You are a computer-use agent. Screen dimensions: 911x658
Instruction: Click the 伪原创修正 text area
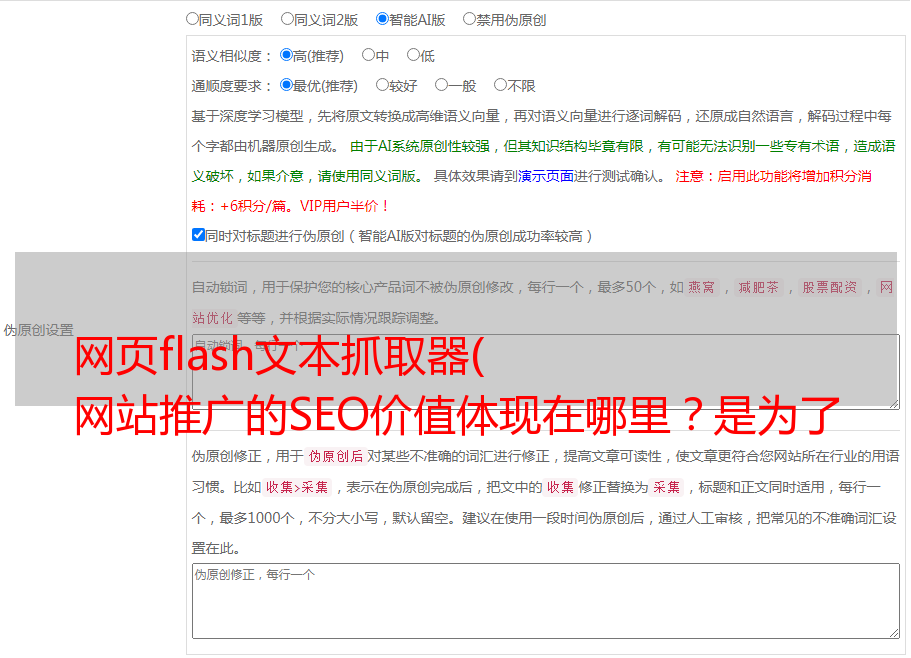click(546, 601)
